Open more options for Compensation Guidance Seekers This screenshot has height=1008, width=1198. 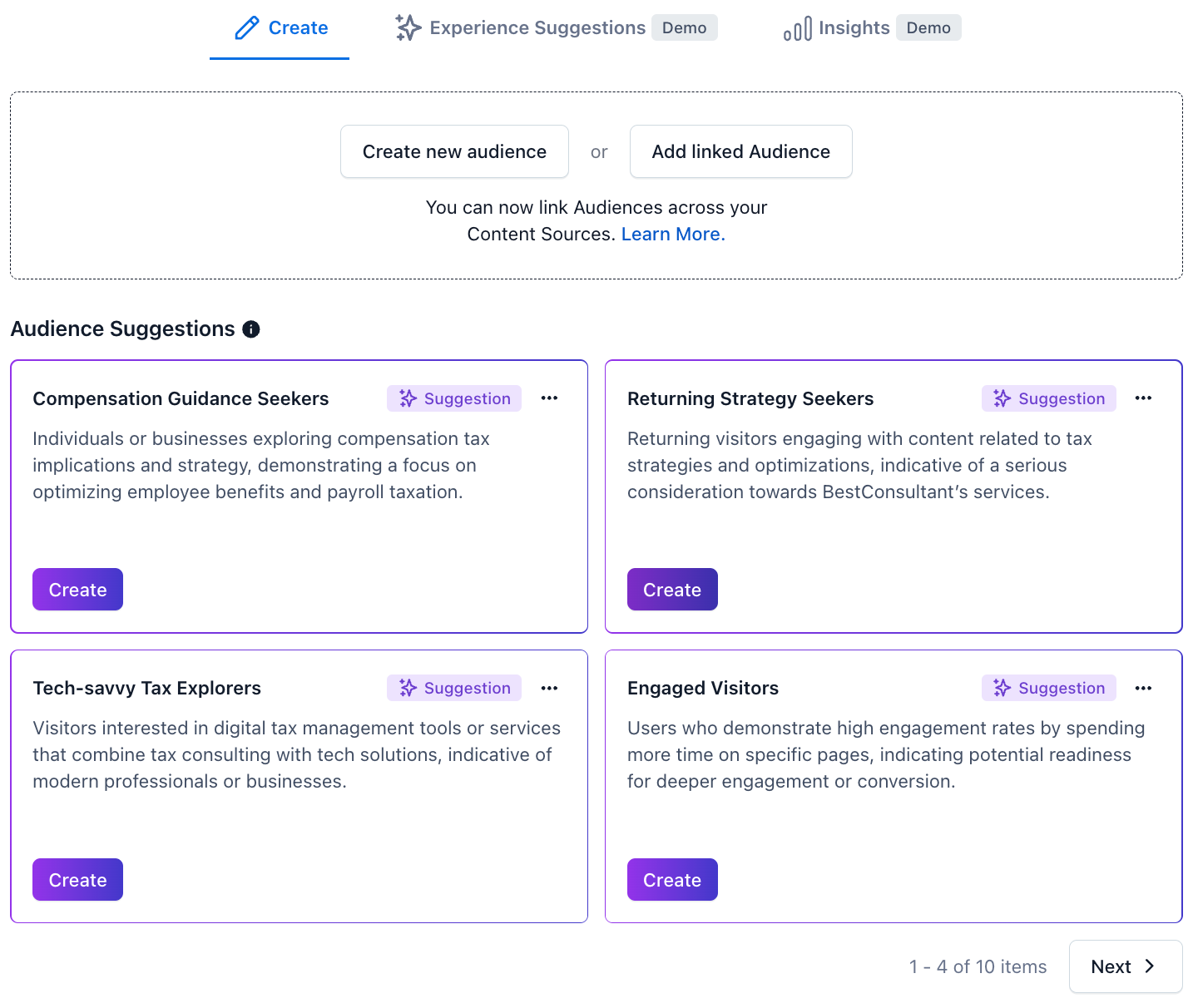(549, 398)
